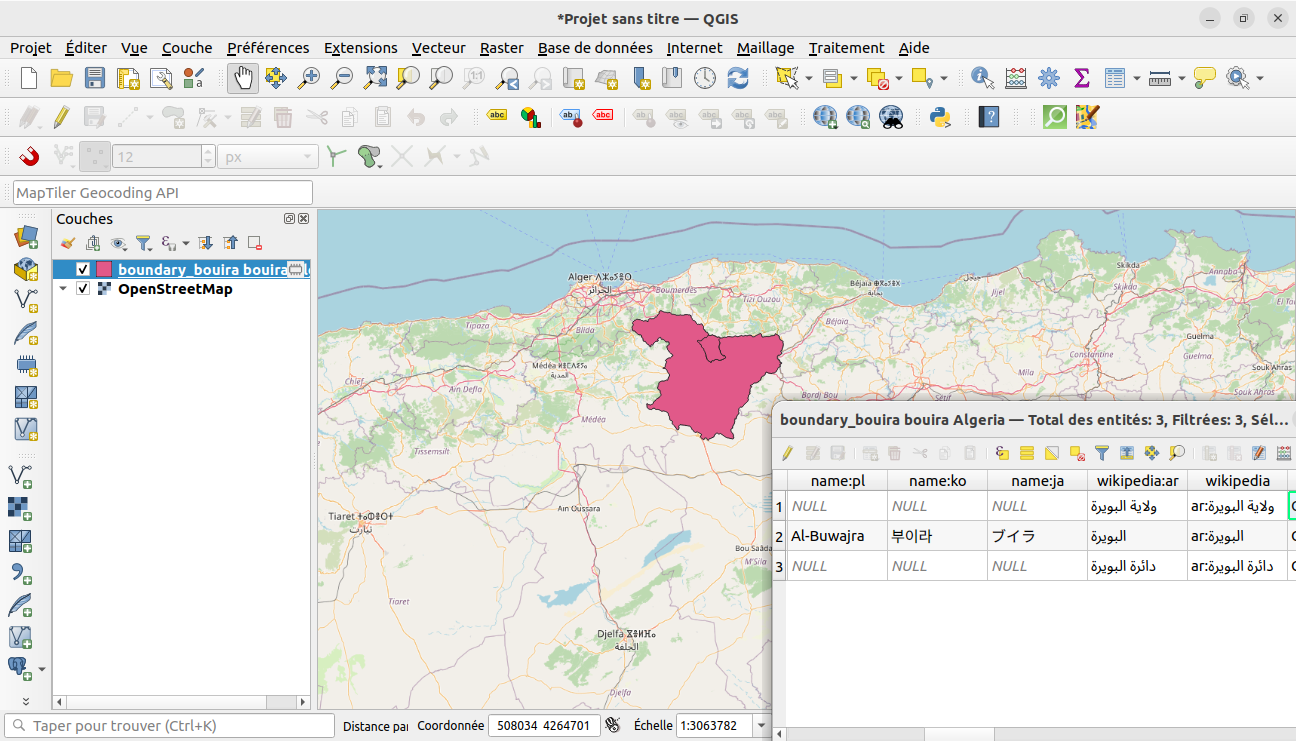
Task: Click collapse all icon in Couches panel
Action: click(231, 243)
